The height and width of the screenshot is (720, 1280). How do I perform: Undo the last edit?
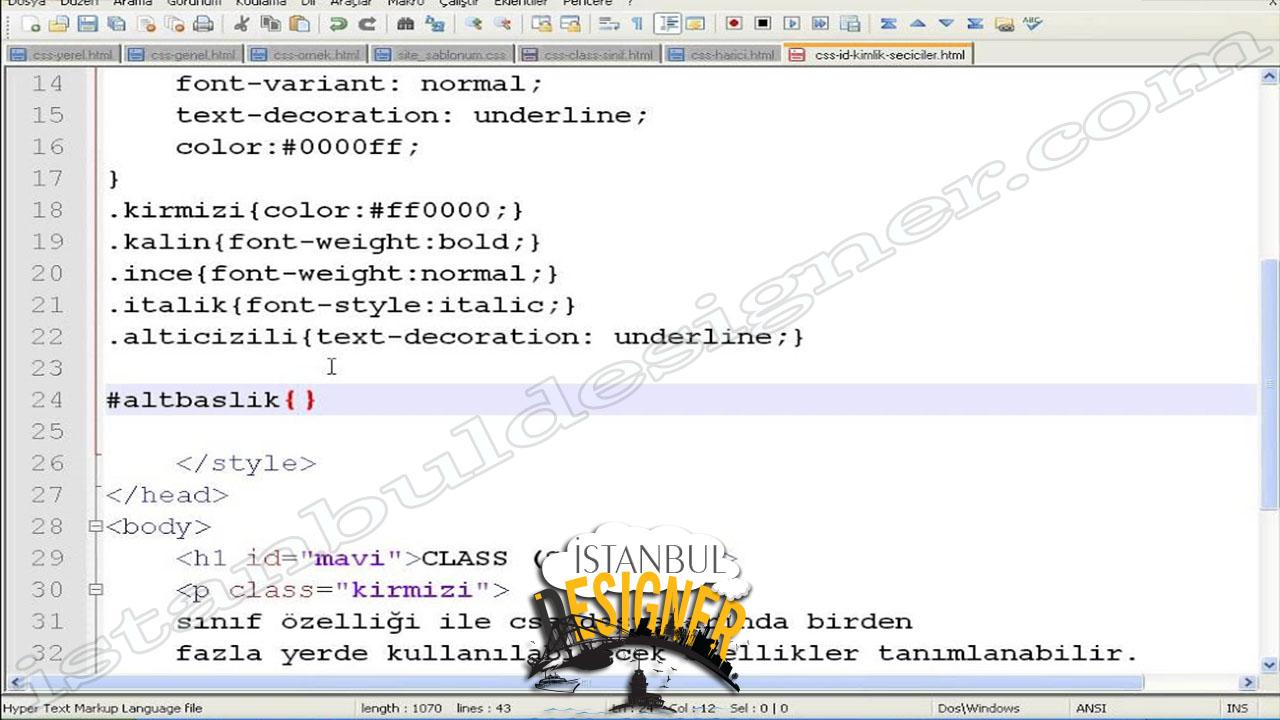click(338, 24)
